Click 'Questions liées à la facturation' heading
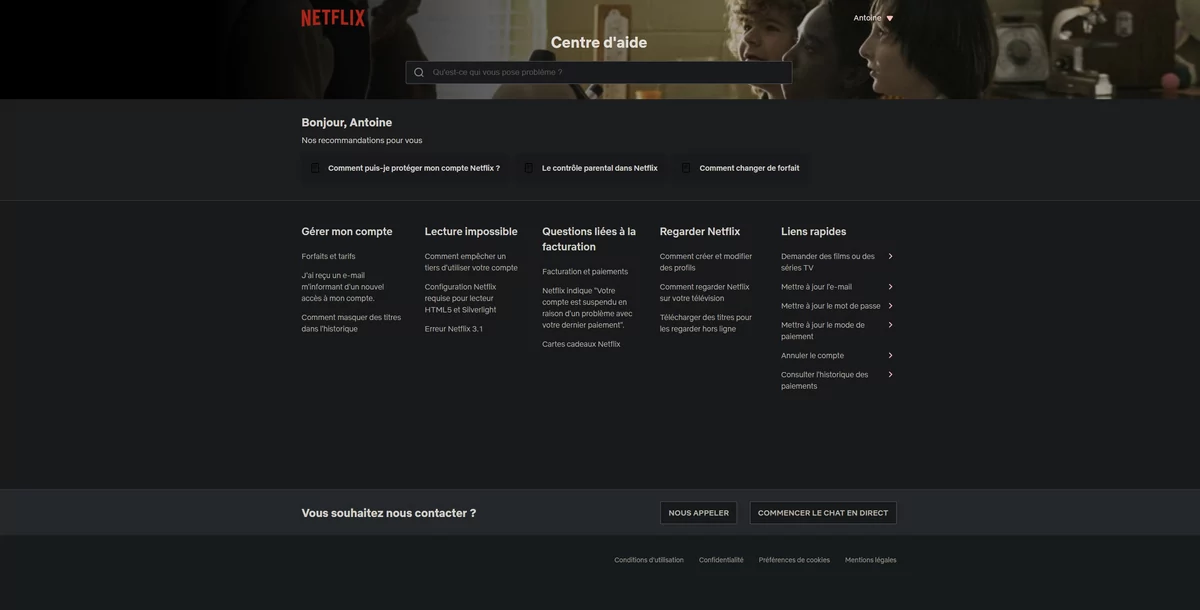The height and width of the screenshot is (610, 1200). [x=589, y=239]
